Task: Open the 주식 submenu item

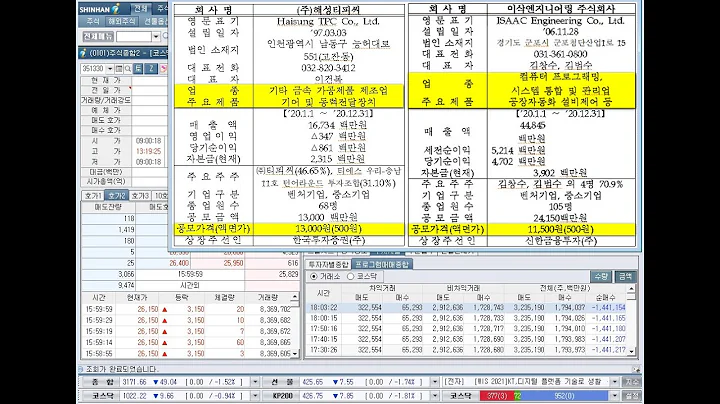Action: [93, 21]
